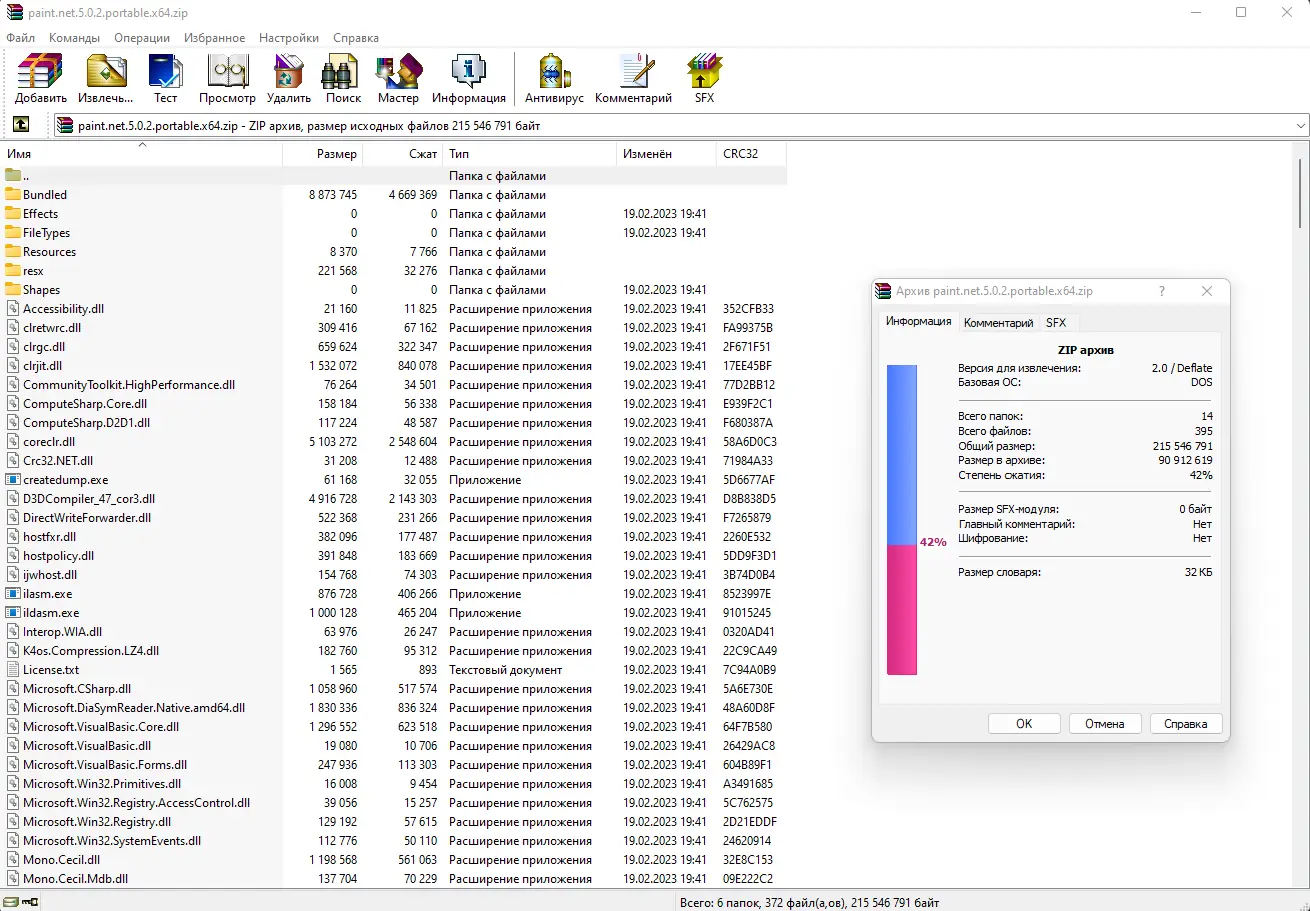The height and width of the screenshot is (911, 1310).
Task: Run the Тест (Test) toolbar tool
Action: (x=166, y=72)
